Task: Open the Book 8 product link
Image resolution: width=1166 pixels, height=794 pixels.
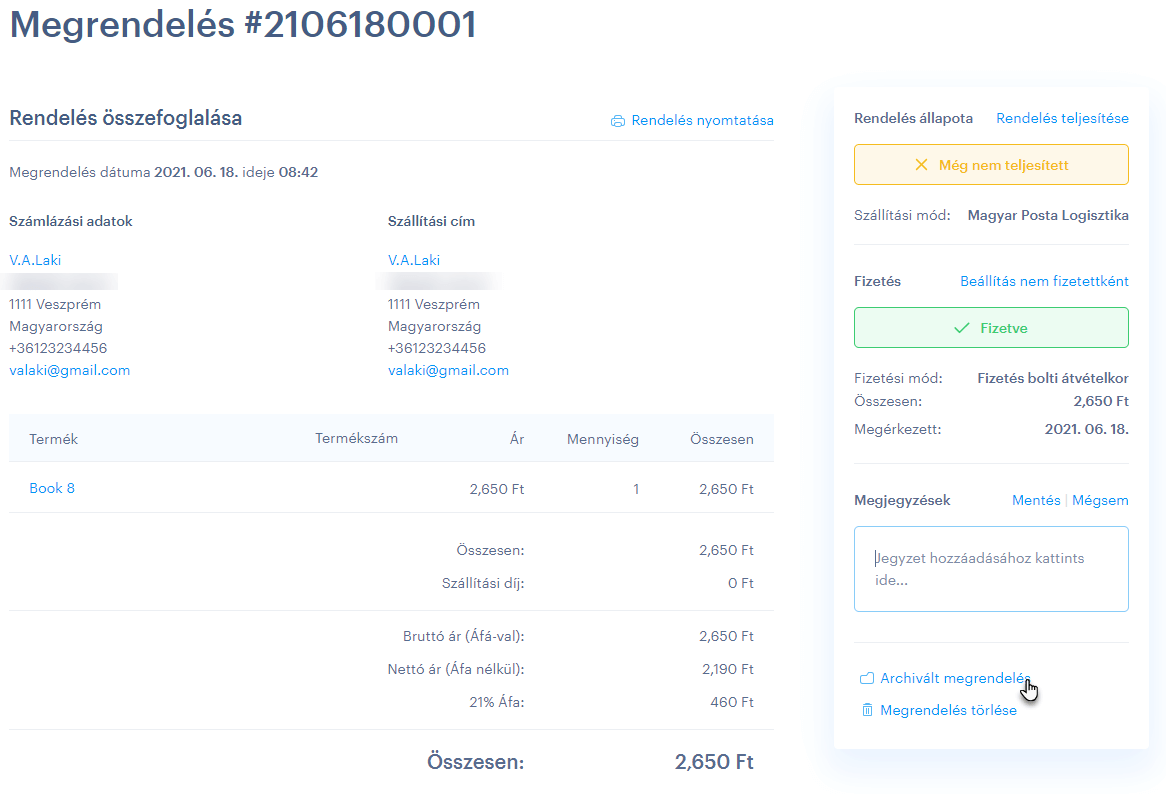Action: tap(52, 488)
